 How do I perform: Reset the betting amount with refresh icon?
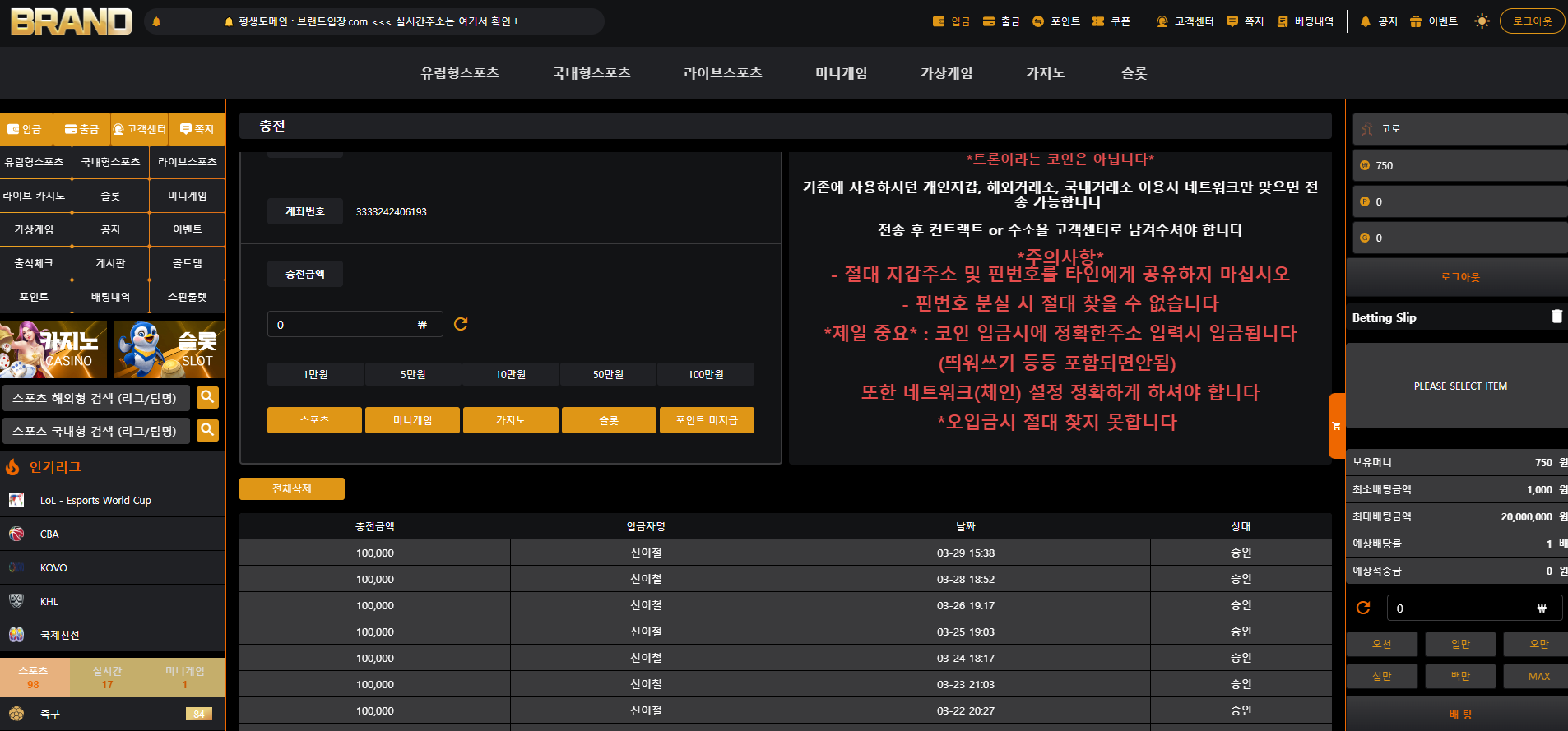[x=1363, y=608]
